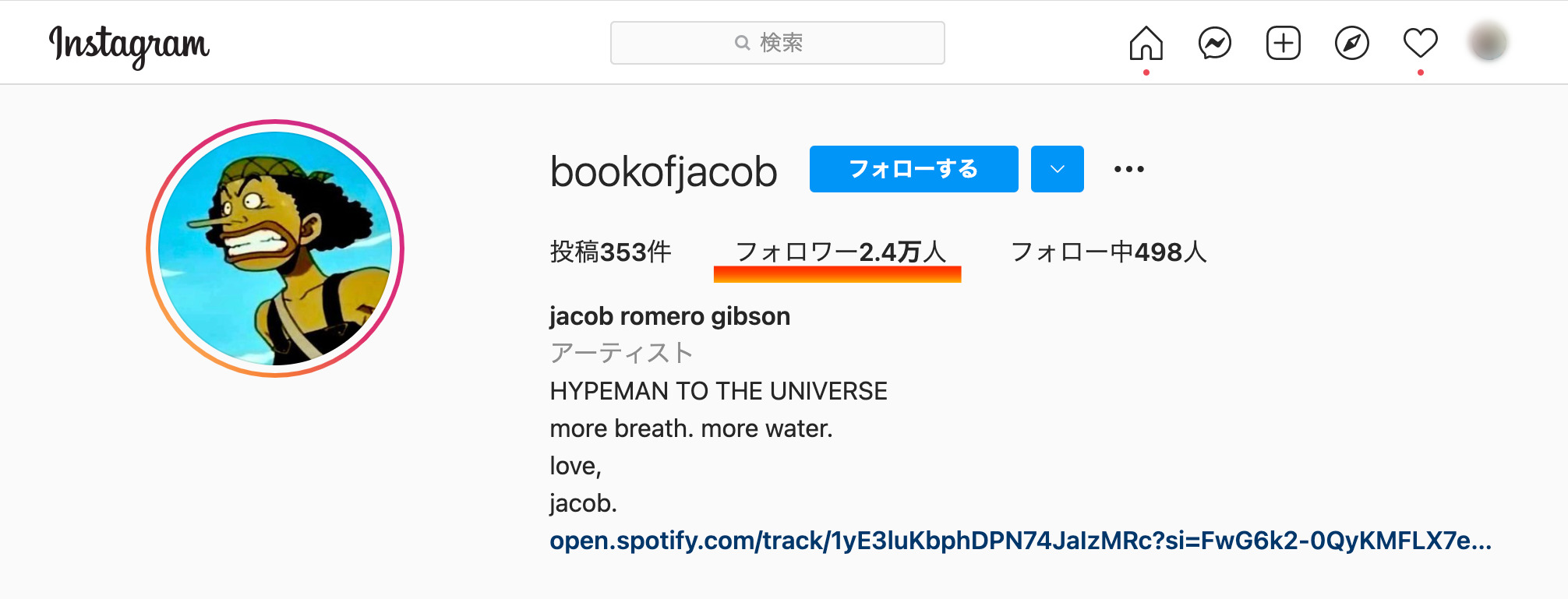The width and height of the screenshot is (1568, 599).
Task: Follow bookofjacob with フォローする button
Action: pyautogui.click(x=913, y=169)
